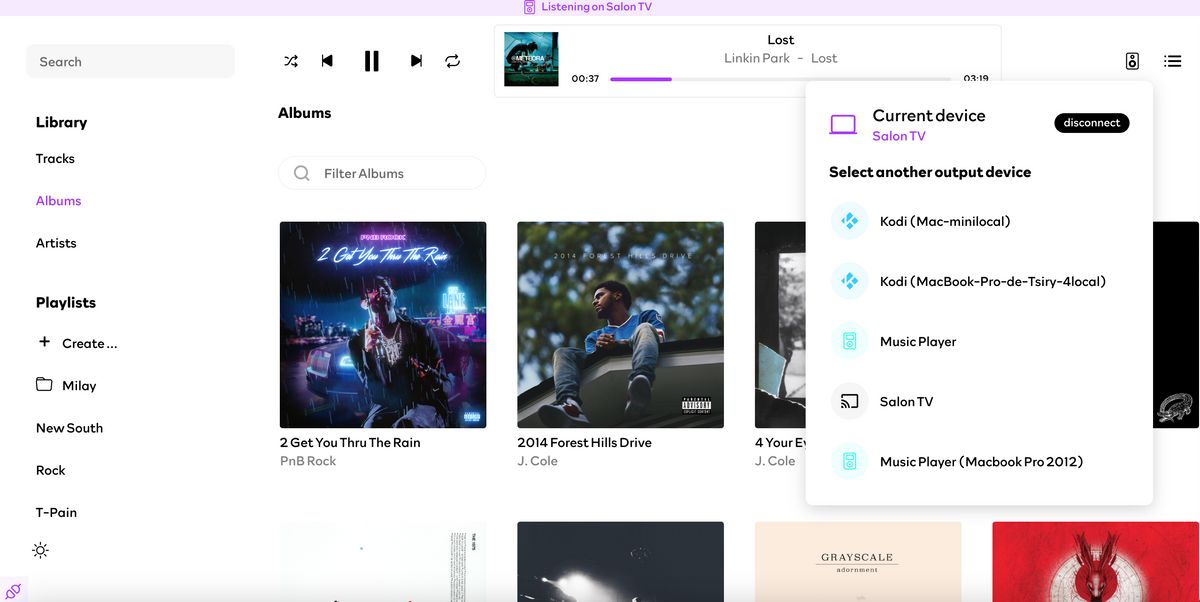Open the output device selector icon
The image size is (1200, 602).
point(1131,60)
